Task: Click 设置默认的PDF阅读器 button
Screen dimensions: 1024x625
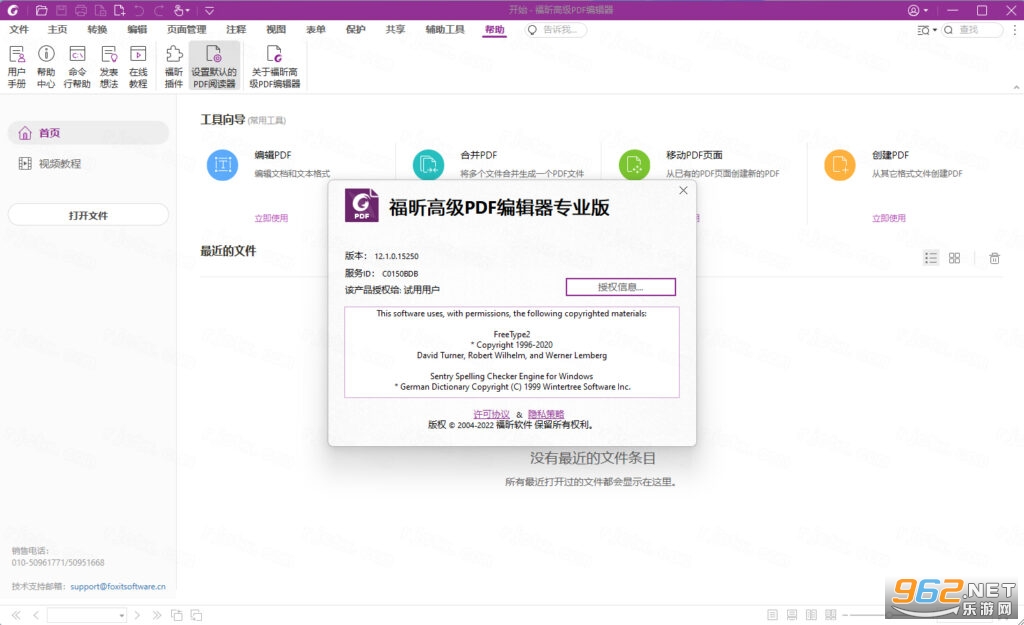Action: pos(214,67)
